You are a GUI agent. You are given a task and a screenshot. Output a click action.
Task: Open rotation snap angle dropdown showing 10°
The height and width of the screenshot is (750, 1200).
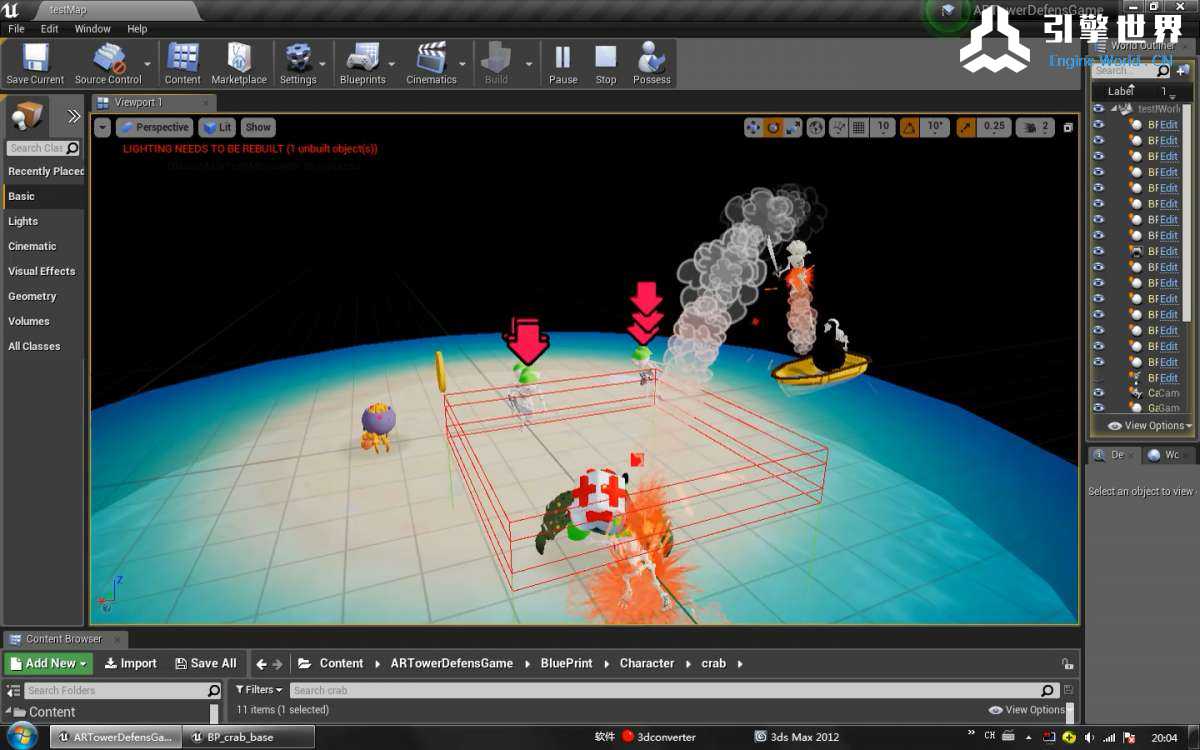935,127
